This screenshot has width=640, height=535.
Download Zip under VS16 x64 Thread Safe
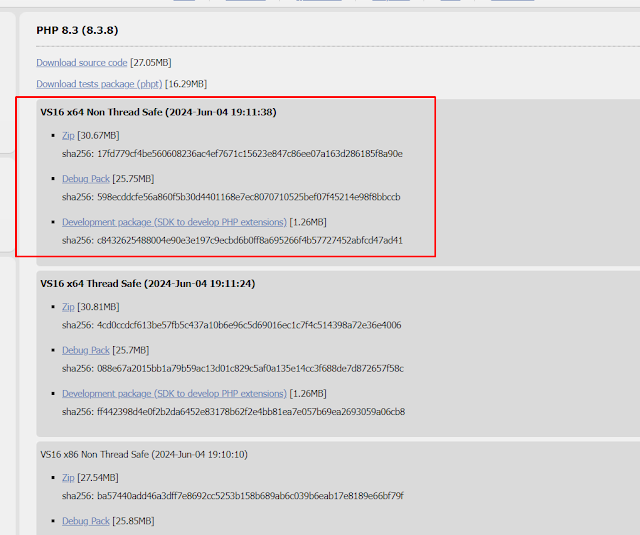point(68,307)
